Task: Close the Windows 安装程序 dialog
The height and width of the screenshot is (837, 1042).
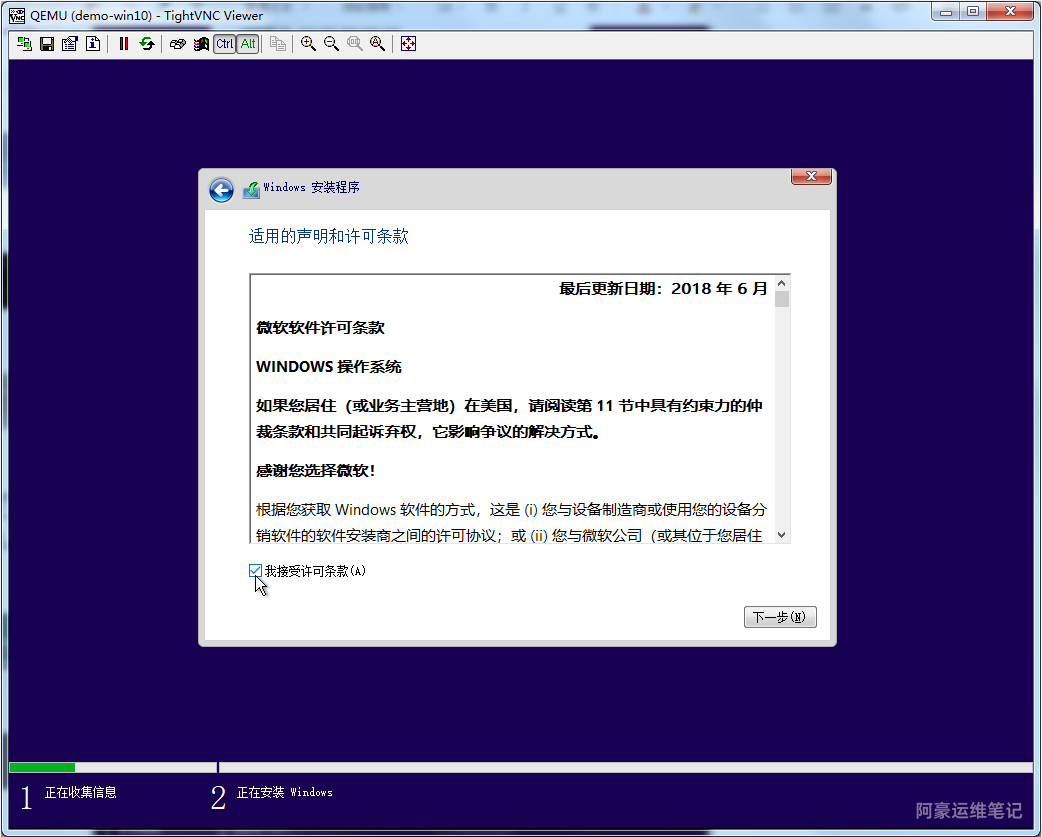Action: [x=811, y=177]
